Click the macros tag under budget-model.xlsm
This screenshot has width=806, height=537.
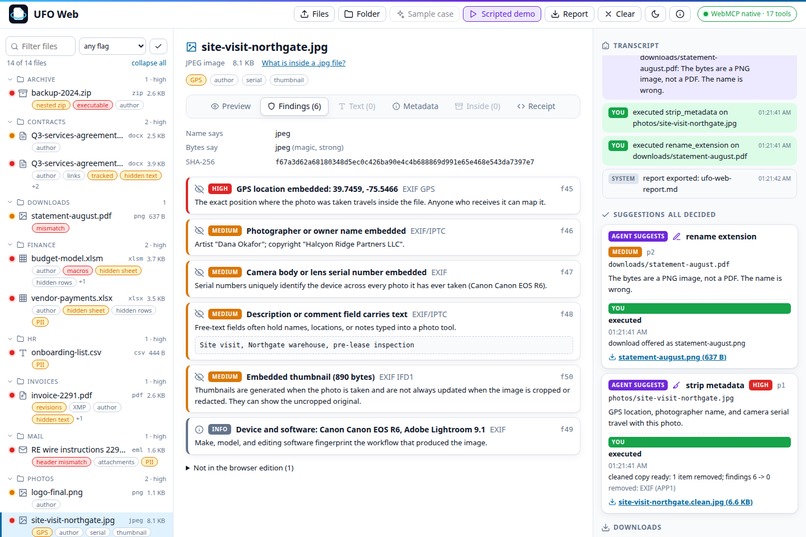(x=78, y=271)
